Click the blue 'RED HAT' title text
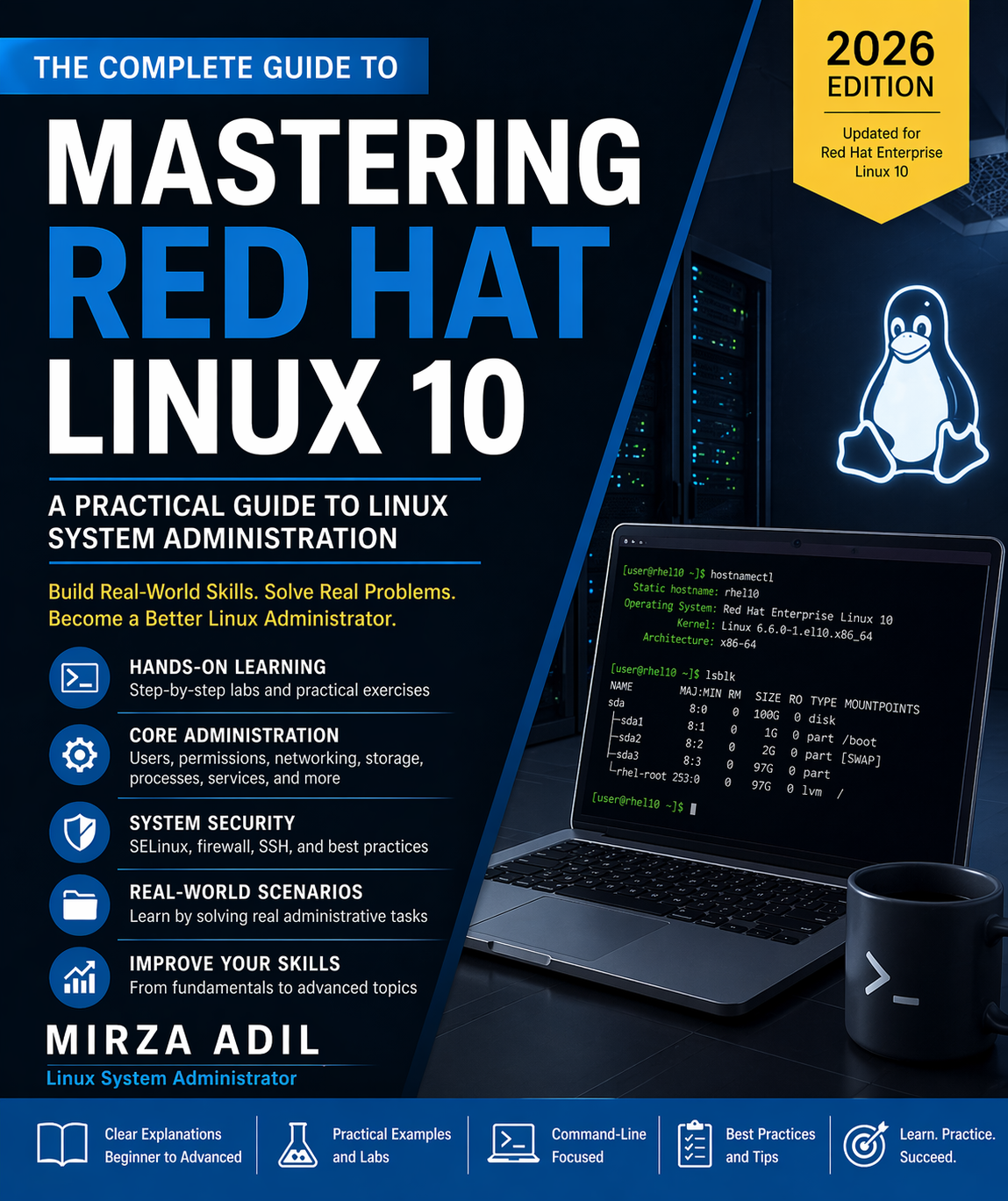Viewport: 1008px width, 1201px height. pyautogui.click(x=327, y=282)
